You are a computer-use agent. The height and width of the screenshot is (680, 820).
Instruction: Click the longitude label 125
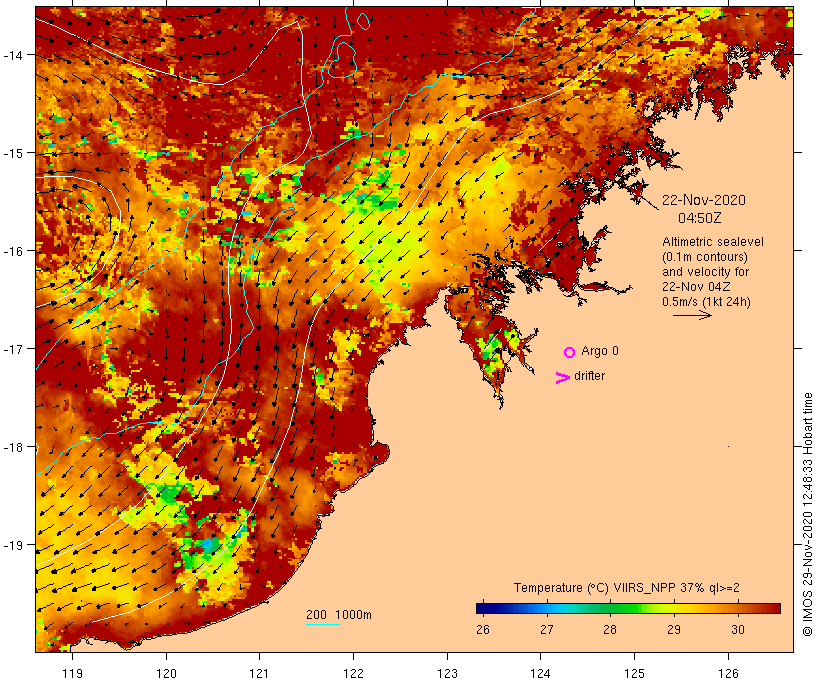(x=634, y=673)
